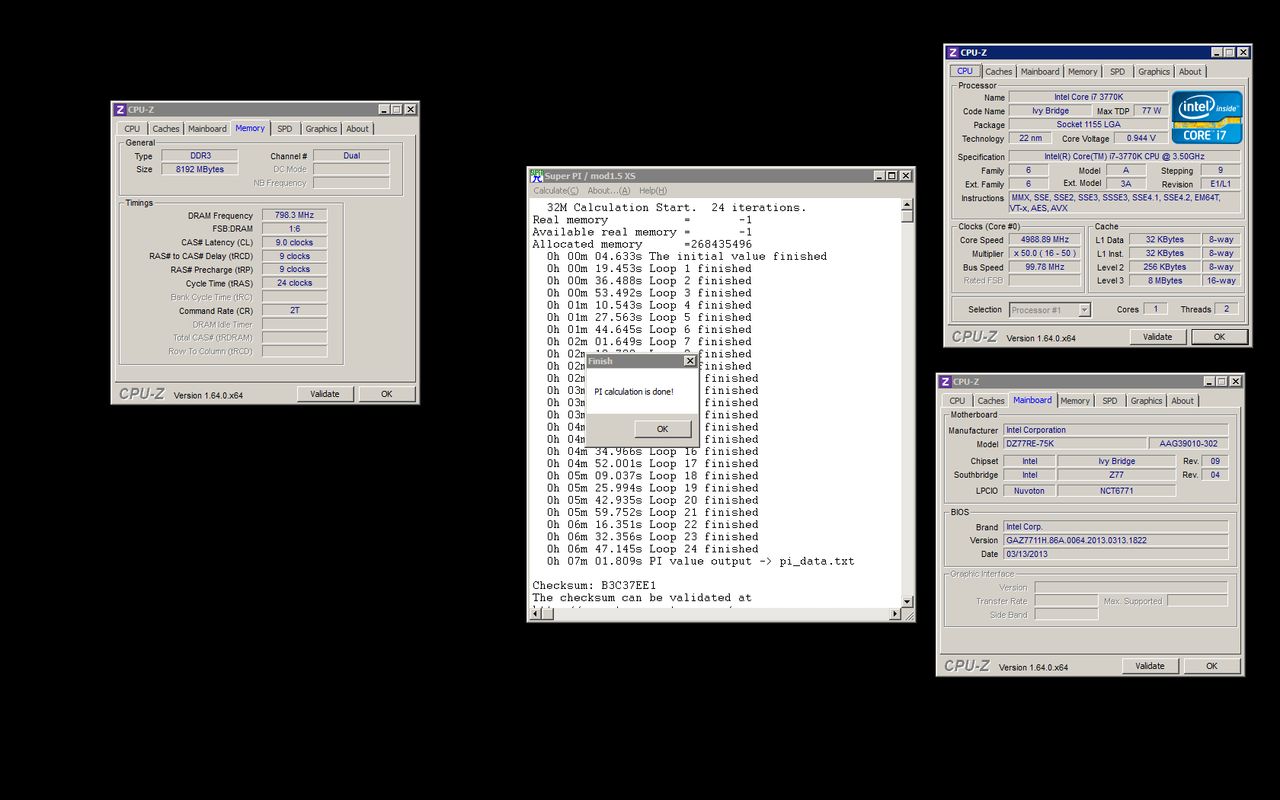Click the CPU-Z logo icon in Mainboard window title bar
Viewport: 1280px width, 800px height.
[x=946, y=381]
